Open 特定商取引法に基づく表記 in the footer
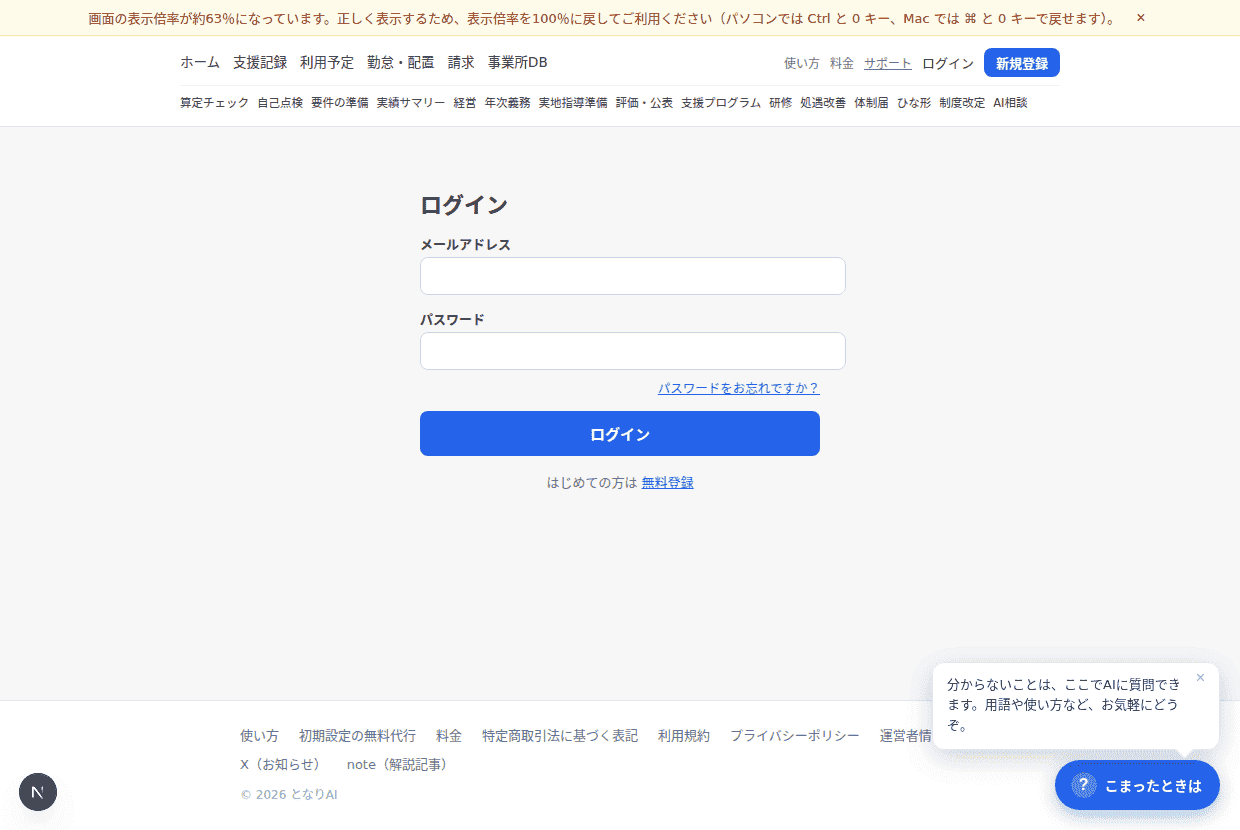The width and height of the screenshot is (1240, 830). pyautogui.click(x=560, y=736)
